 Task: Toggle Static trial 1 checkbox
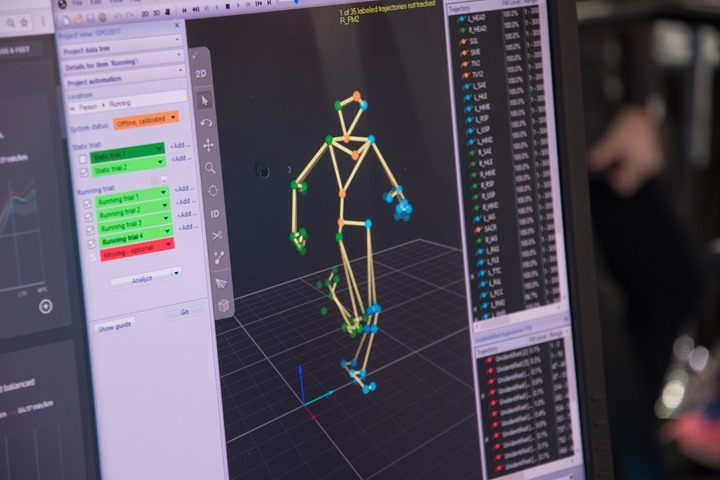83,160
